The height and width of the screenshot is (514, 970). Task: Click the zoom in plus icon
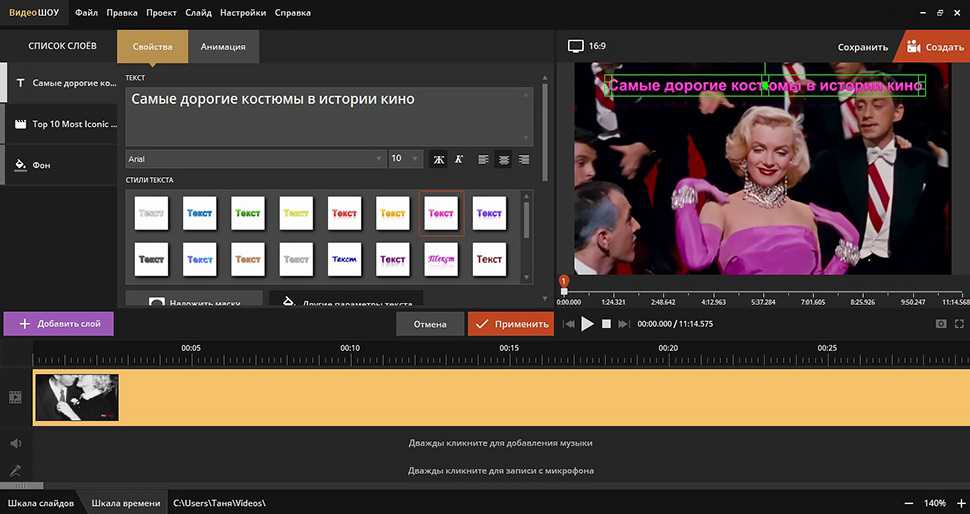tap(958, 503)
